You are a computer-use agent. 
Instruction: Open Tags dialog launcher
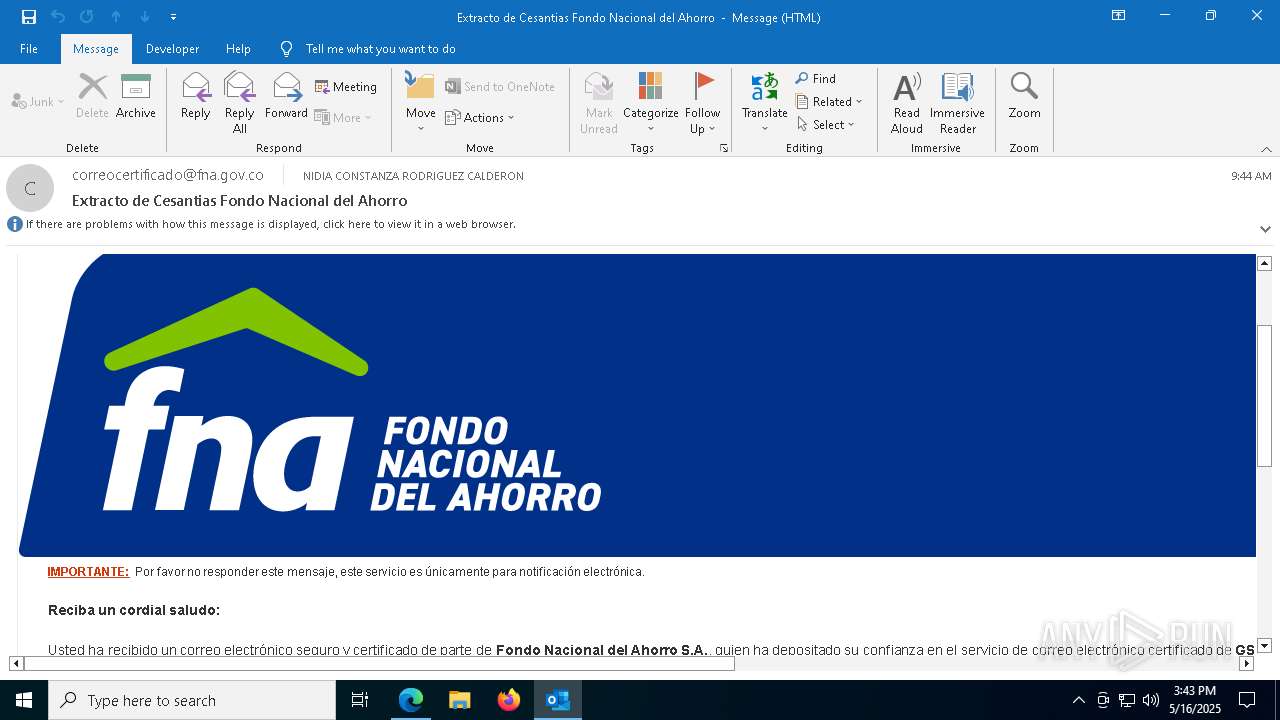[723, 148]
